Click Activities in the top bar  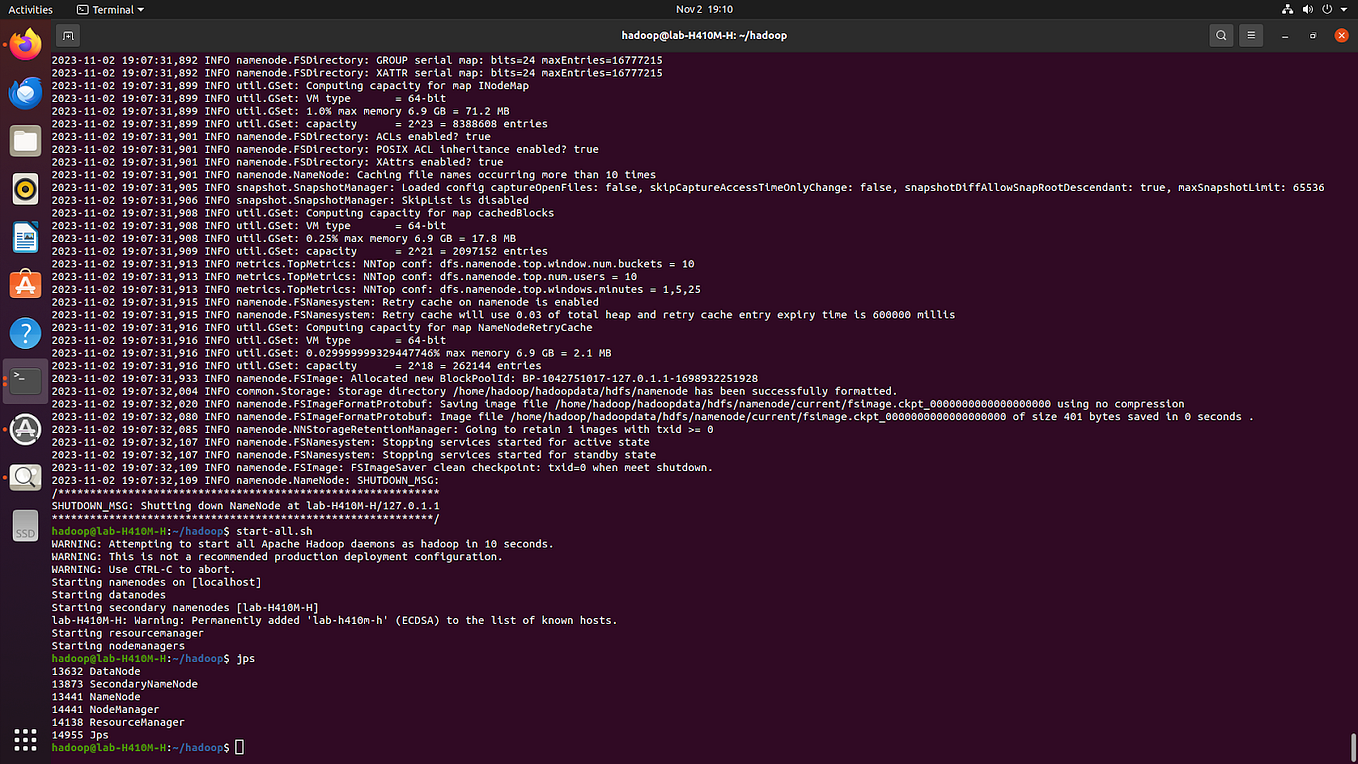tap(30, 9)
